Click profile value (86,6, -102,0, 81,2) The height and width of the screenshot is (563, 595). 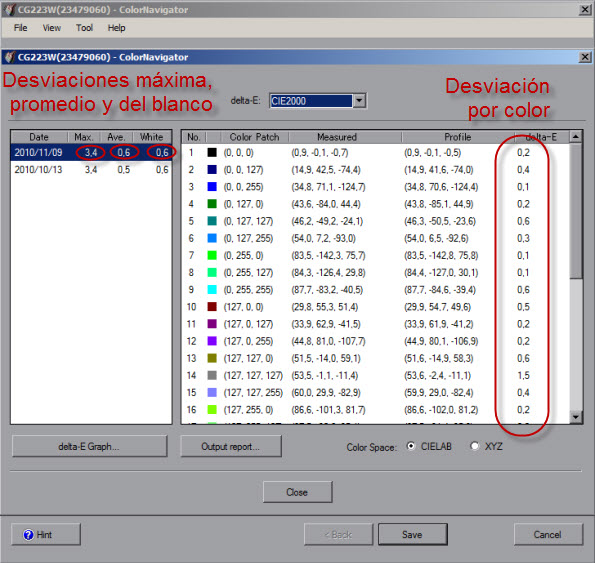click(441, 410)
